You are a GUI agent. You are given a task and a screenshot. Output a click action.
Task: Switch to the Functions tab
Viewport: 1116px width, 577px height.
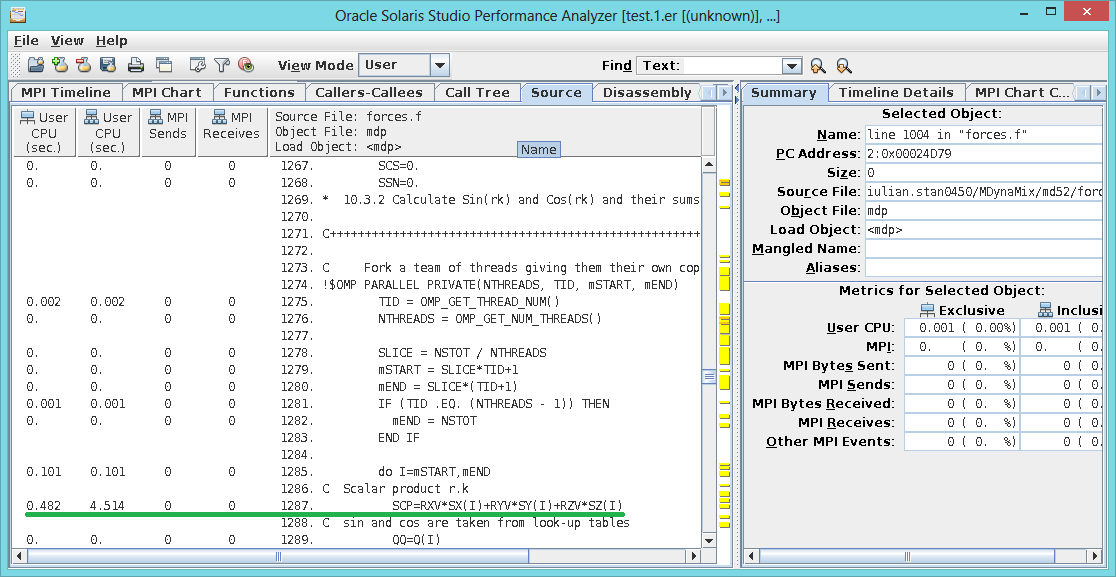(x=259, y=92)
